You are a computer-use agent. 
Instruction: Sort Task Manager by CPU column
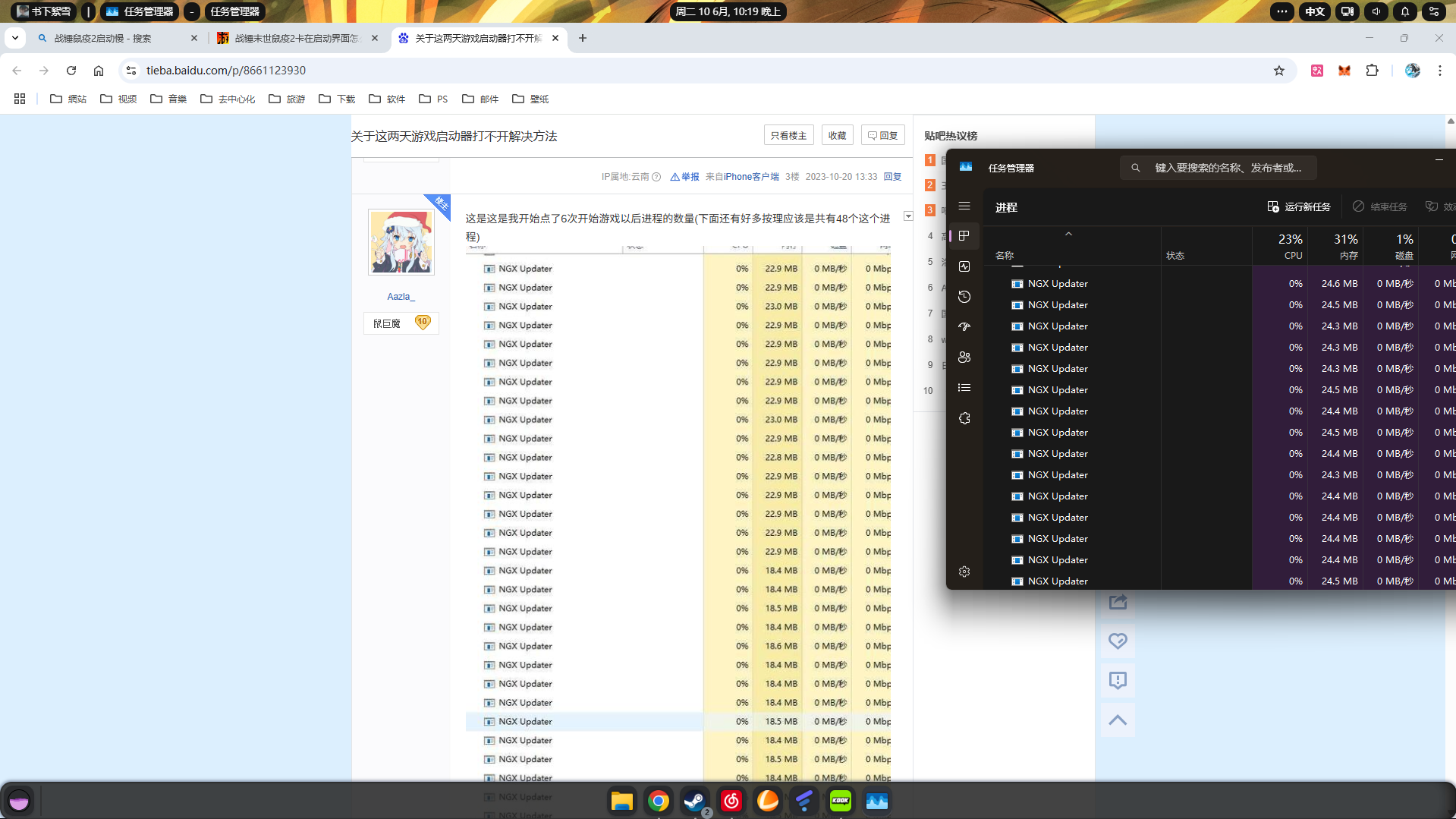coord(1281,246)
